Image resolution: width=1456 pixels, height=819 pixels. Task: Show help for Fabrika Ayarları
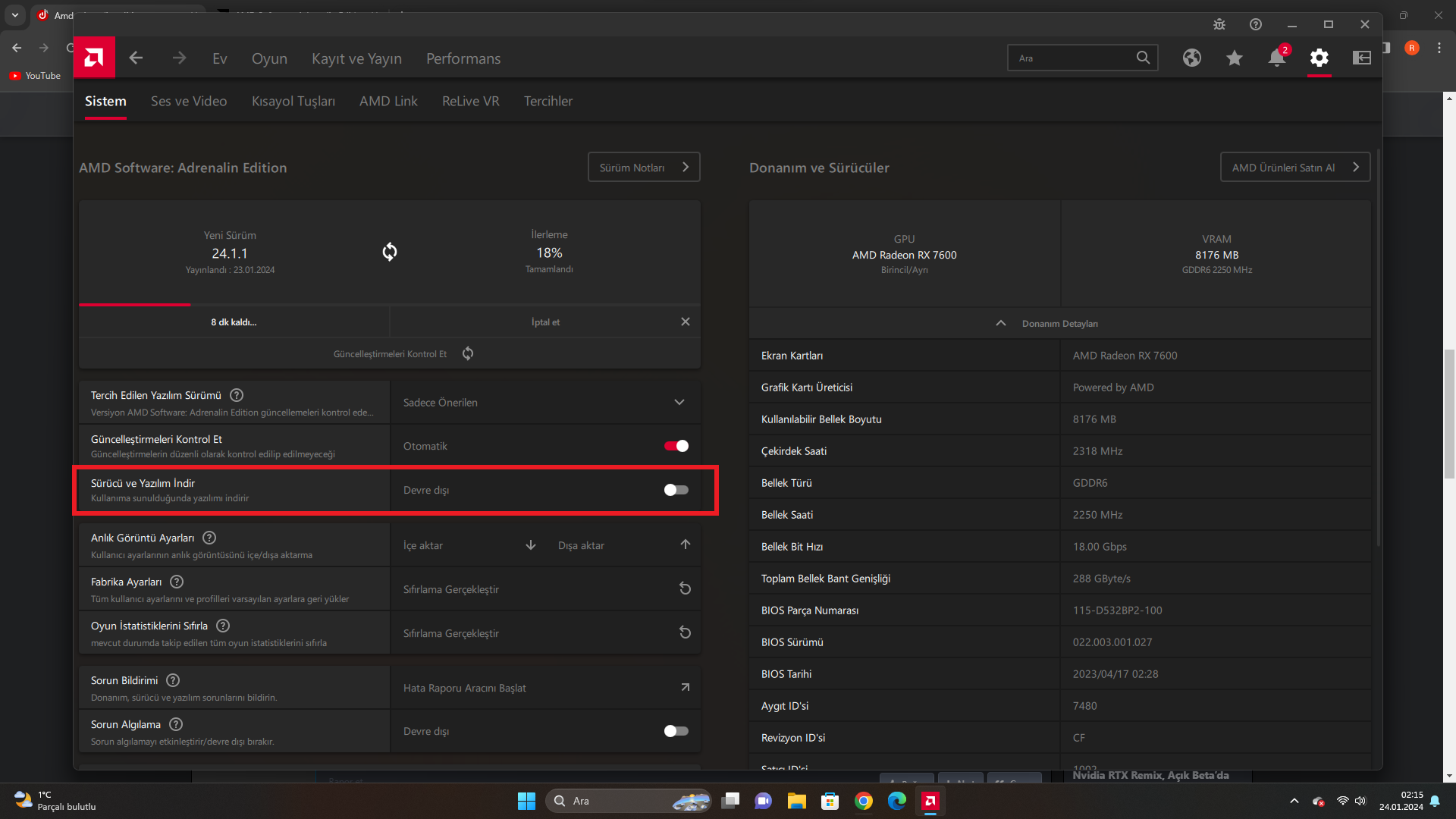pyautogui.click(x=177, y=582)
